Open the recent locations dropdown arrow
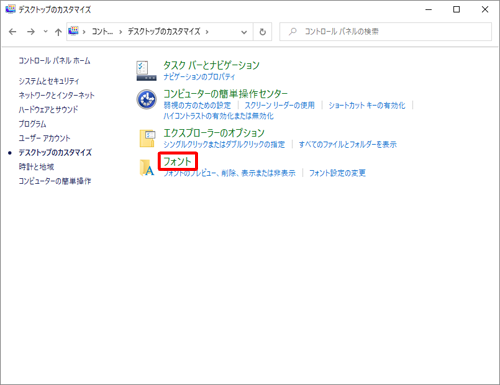The width and height of the screenshot is (500, 385). click(46, 32)
